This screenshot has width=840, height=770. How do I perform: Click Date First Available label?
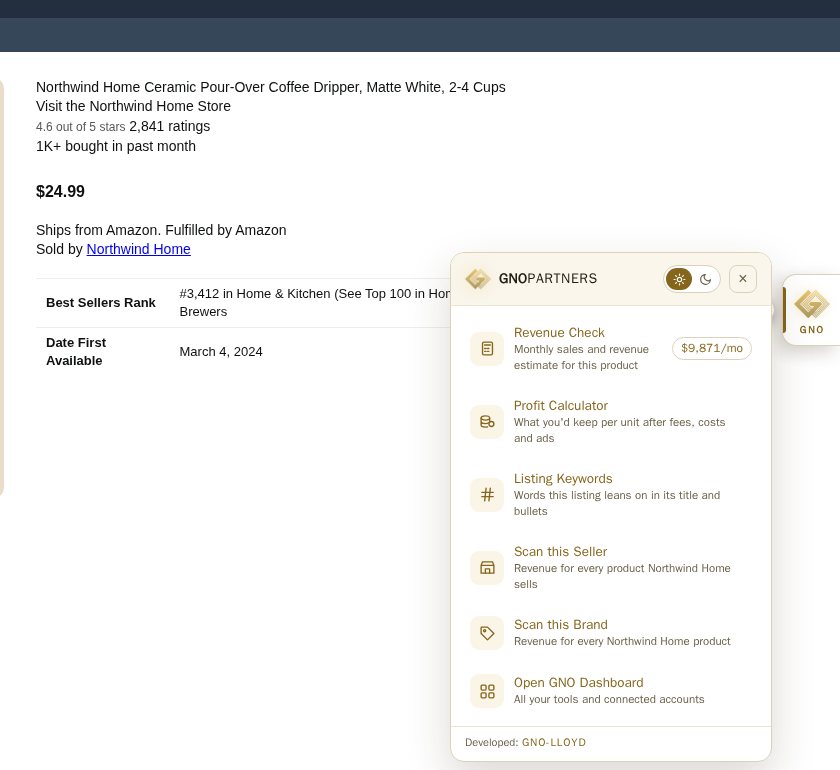click(76, 352)
